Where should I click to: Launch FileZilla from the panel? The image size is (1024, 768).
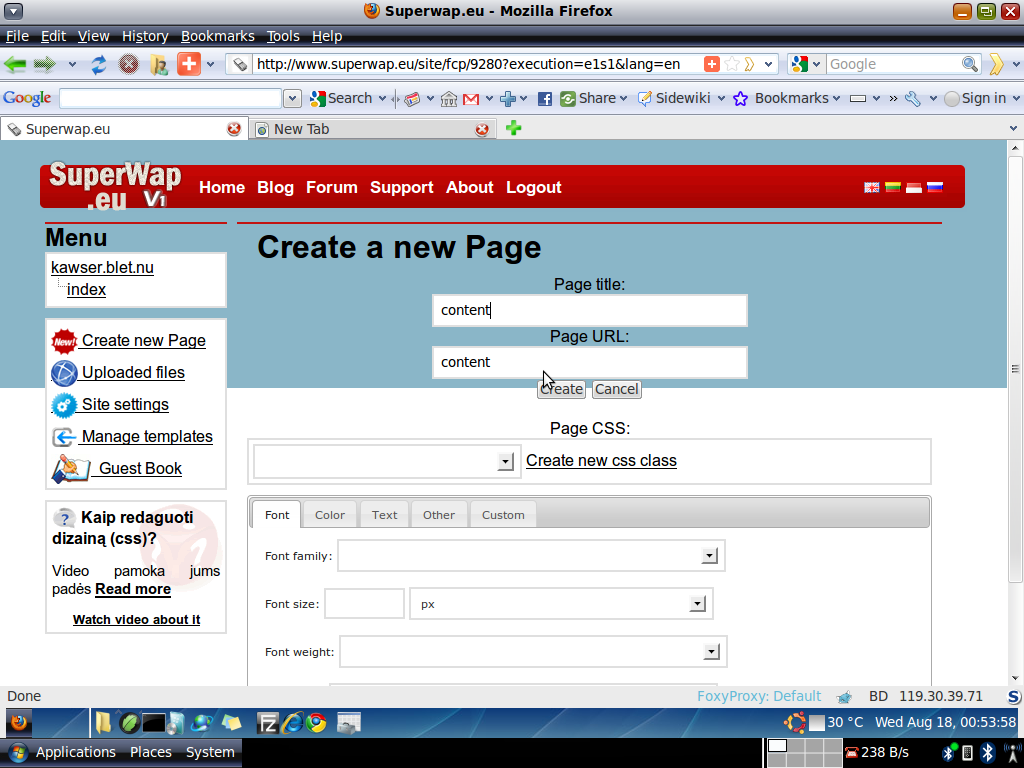click(267, 723)
